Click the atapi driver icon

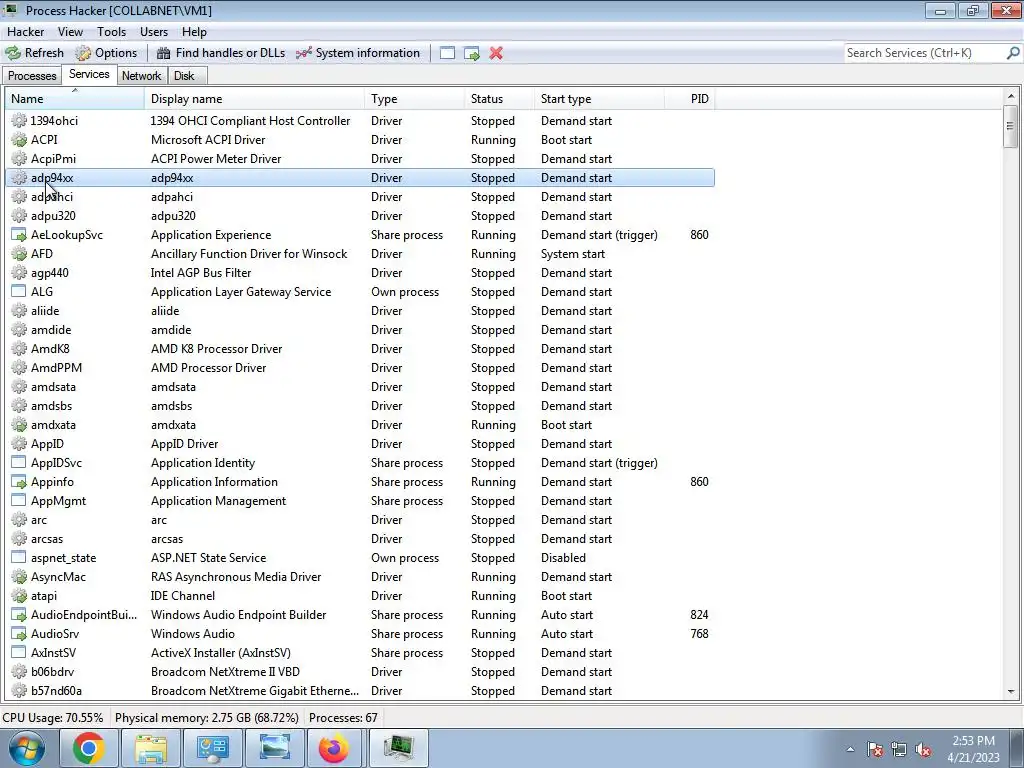pos(19,596)
